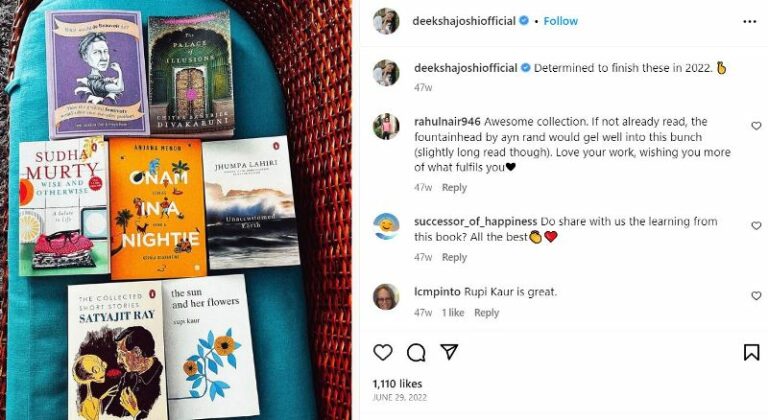Click the books post photo
This screenshot has height=420, width=768.
pos(176,210)
